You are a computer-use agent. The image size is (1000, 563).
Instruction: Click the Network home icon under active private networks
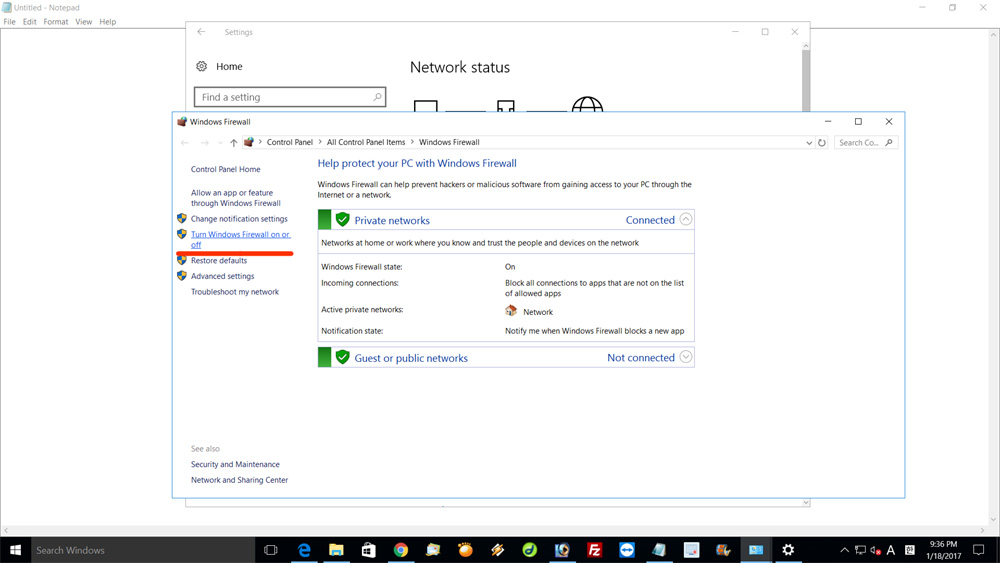pyautogui.click(x=511, y=311)
